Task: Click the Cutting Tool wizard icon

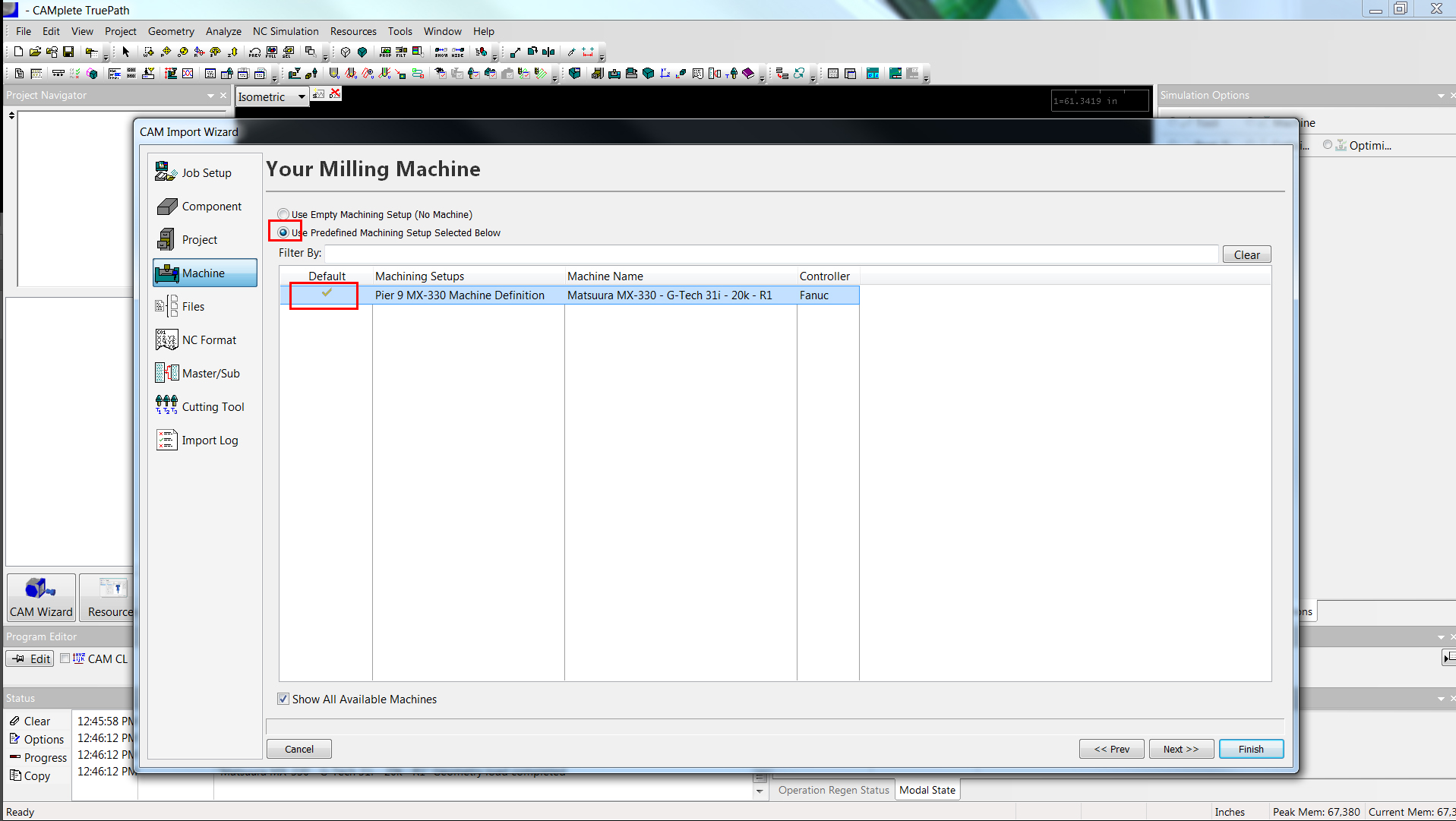Action: point(166,406)
